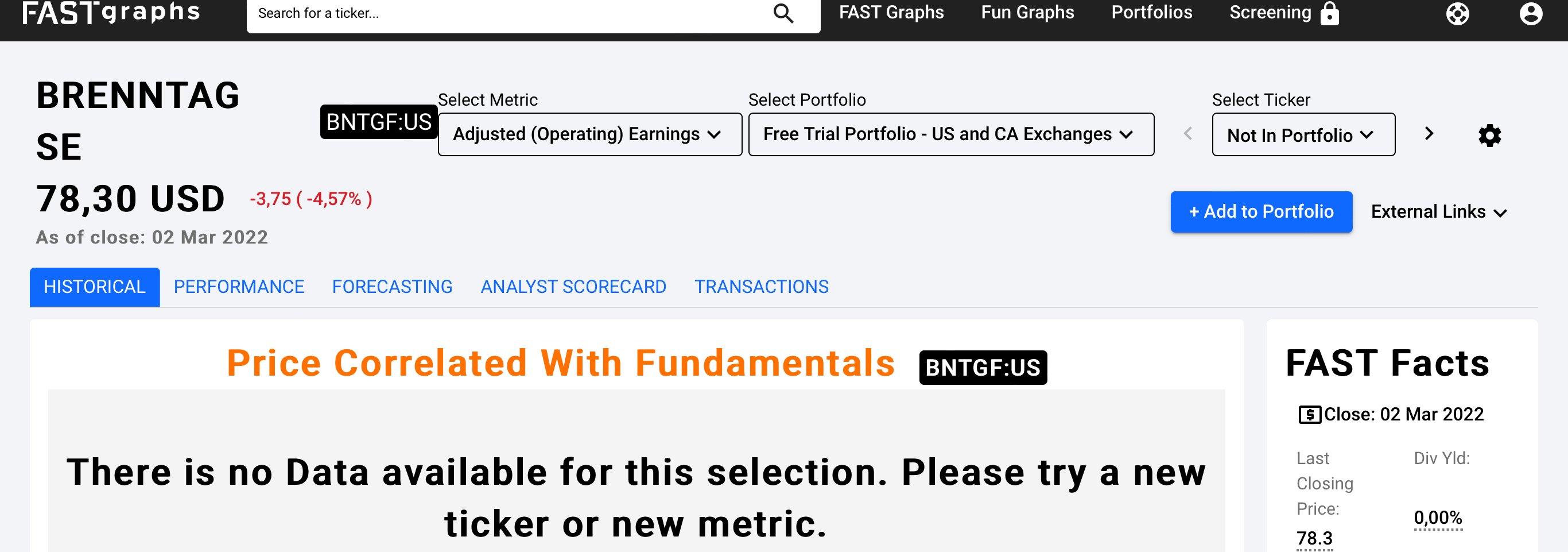
Task: Go to next ticker with right chevron
Action: point(1429,133)
